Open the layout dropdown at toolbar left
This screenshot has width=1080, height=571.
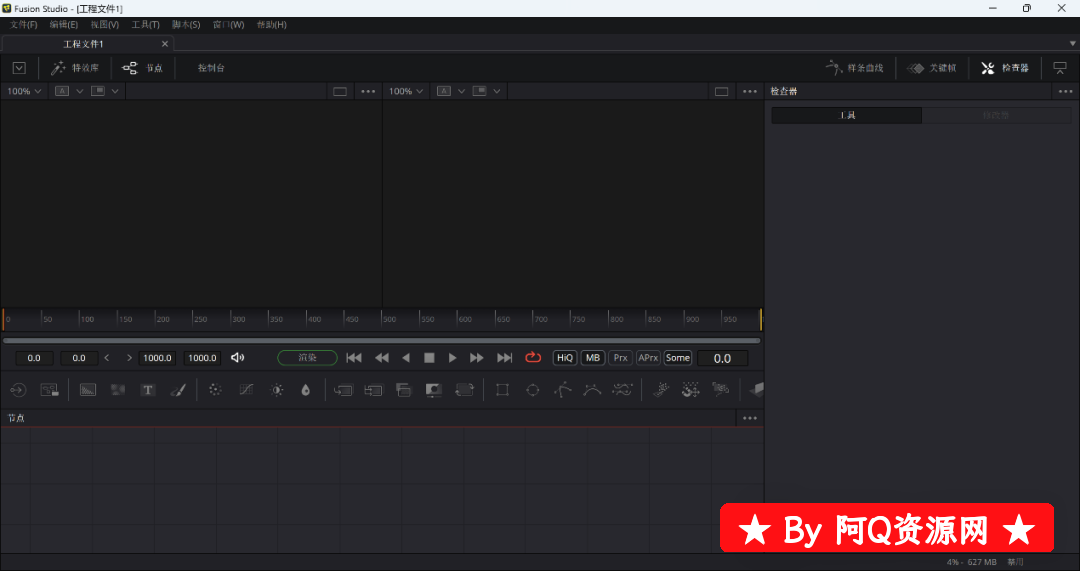pos(19,68)
